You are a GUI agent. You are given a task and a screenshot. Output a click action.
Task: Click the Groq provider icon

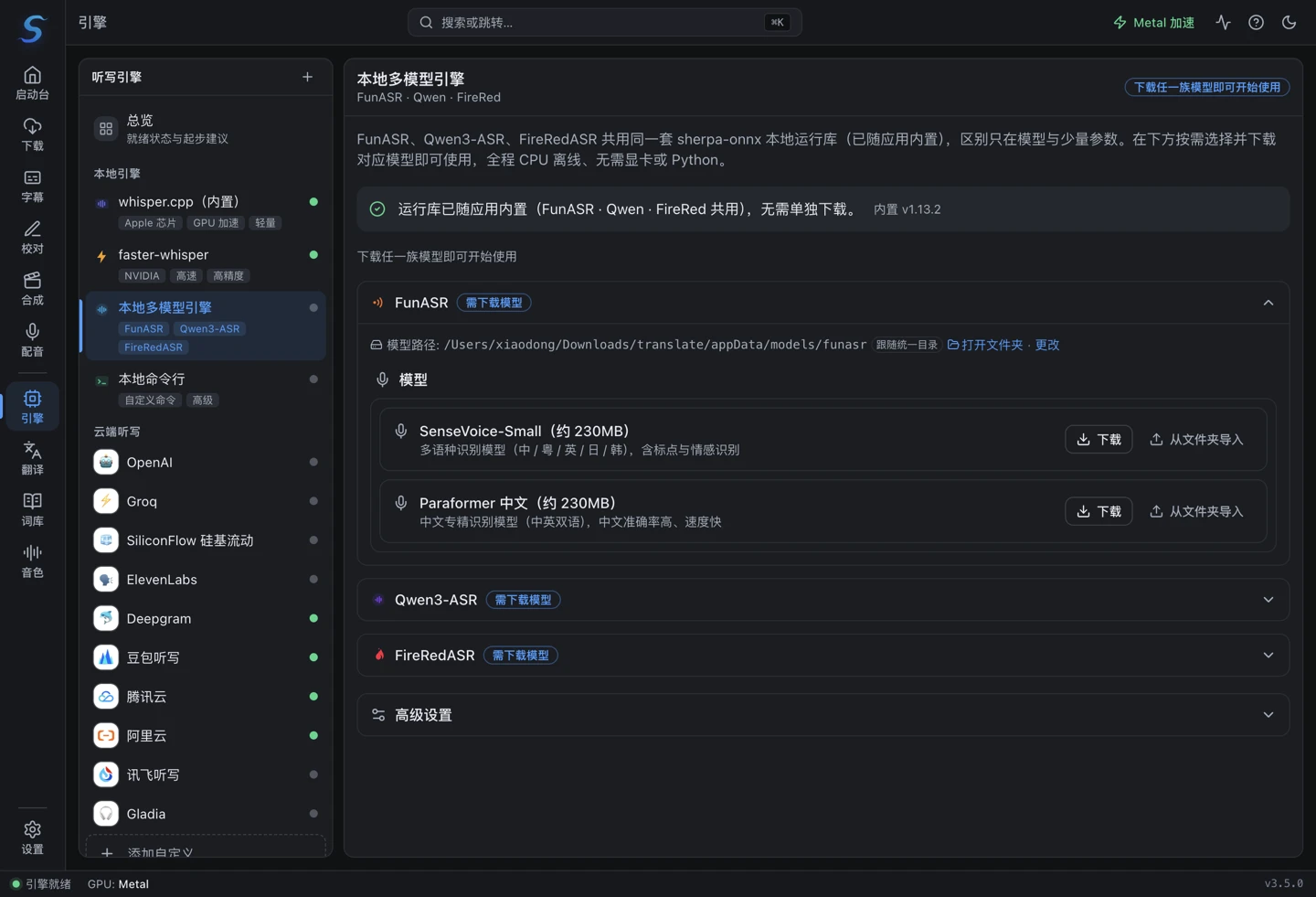[x=106, y=501]
